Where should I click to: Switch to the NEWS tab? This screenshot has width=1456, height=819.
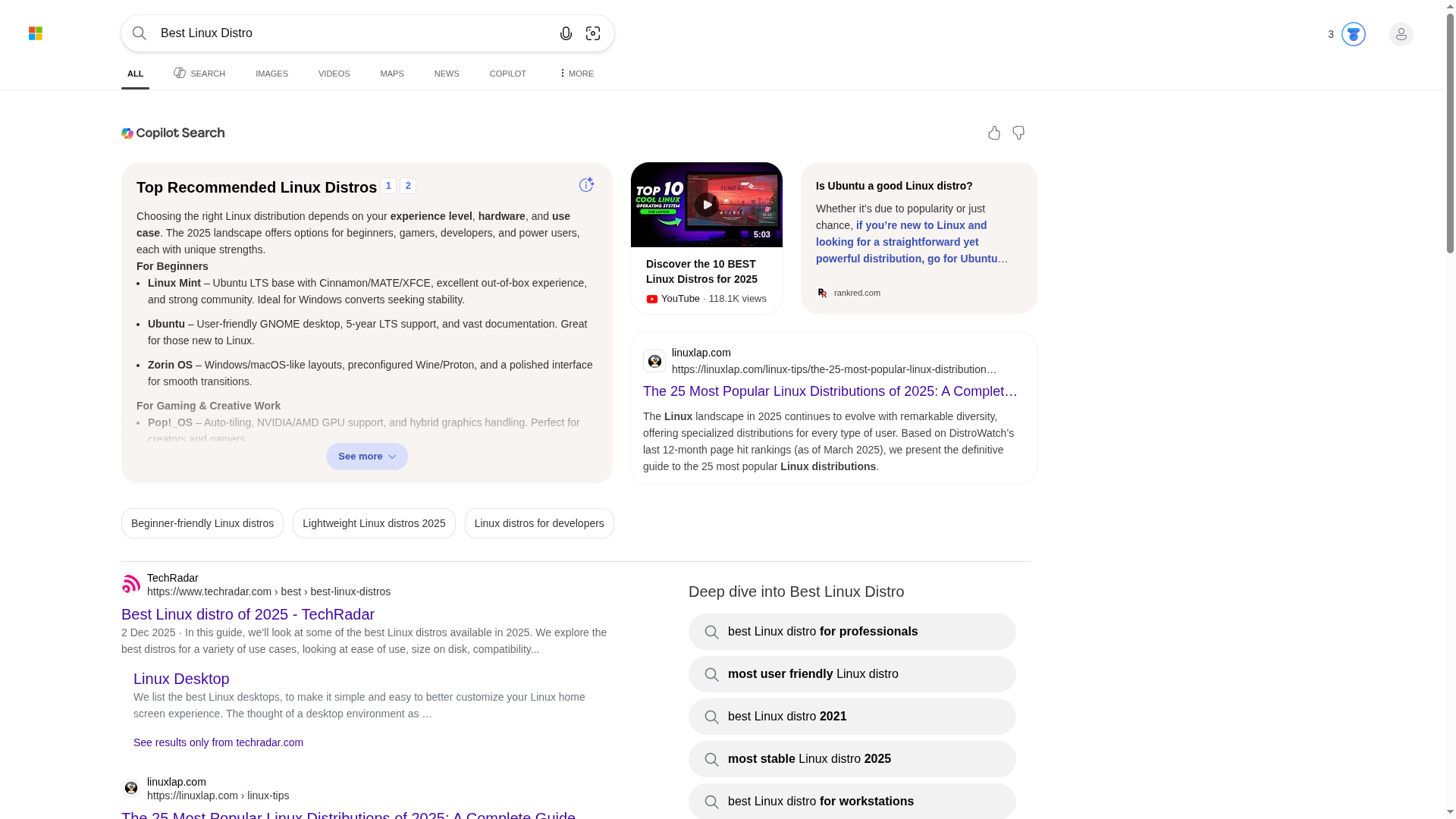click(446, 74)
